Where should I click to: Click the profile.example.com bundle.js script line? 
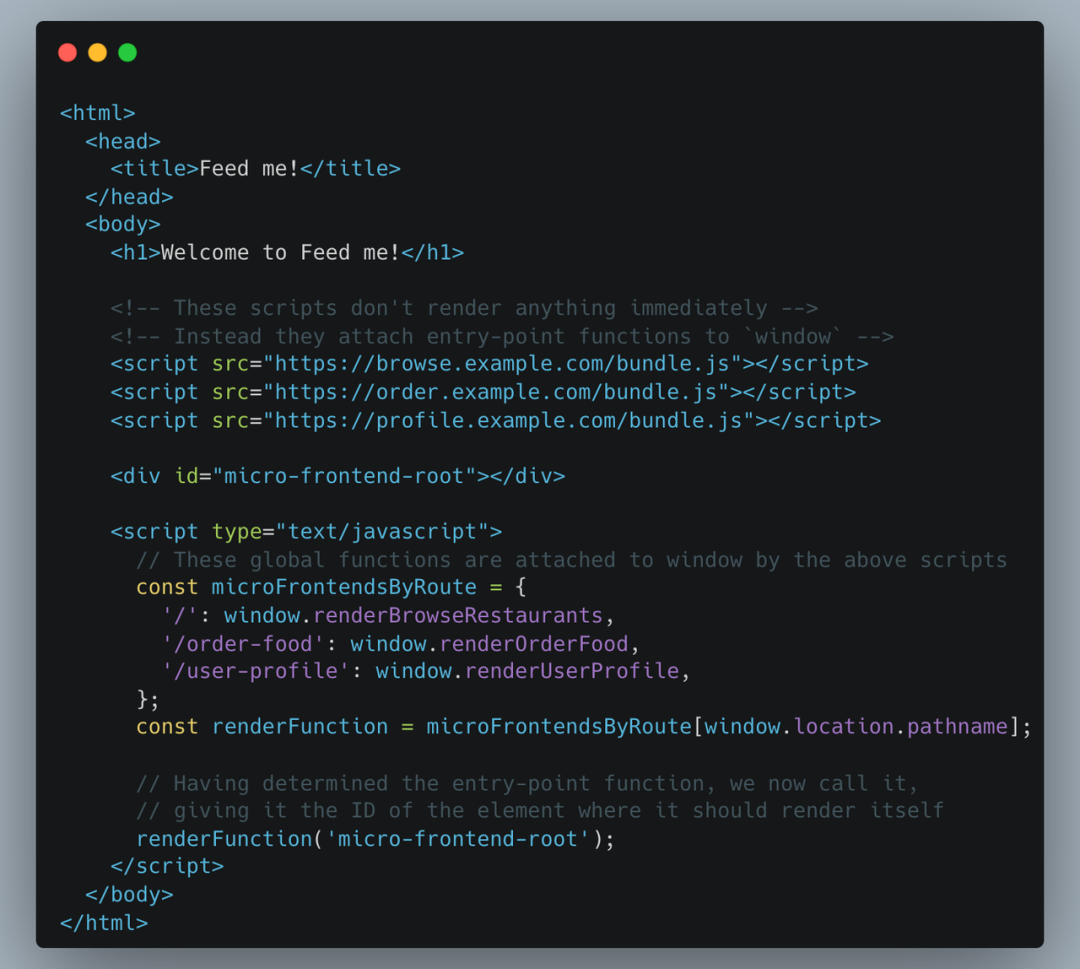(x=496, y=420)
